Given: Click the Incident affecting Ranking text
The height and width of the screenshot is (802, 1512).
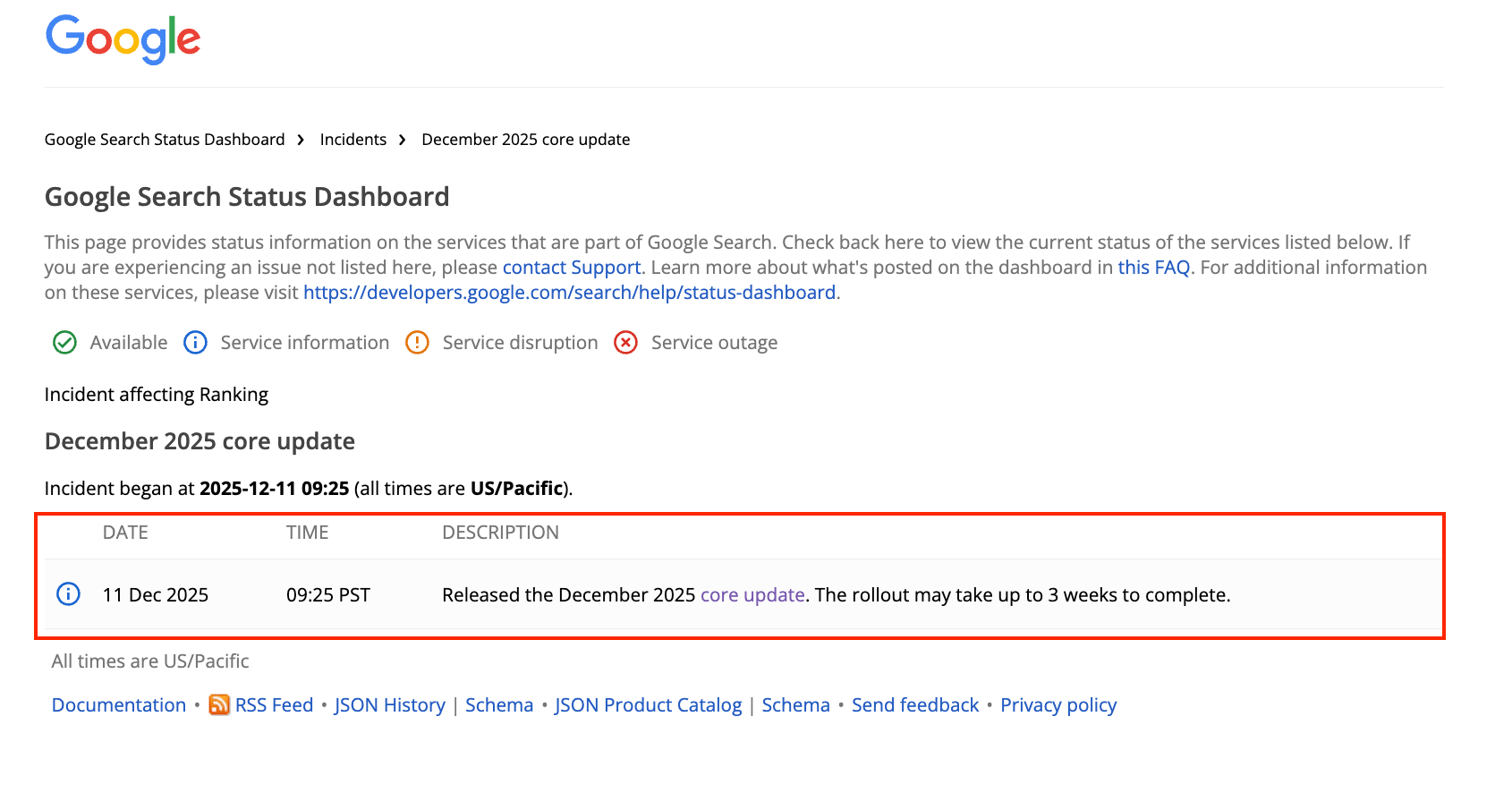Looking at the screenshot, I should point(157,395).
